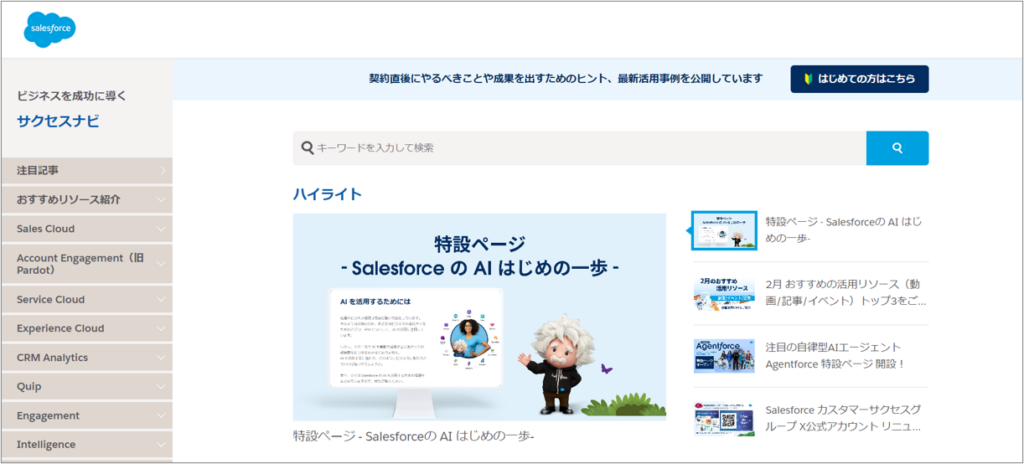The image size is (1024, 464).
Task: Click the はじめての方はこちら button
Action: 859,79
